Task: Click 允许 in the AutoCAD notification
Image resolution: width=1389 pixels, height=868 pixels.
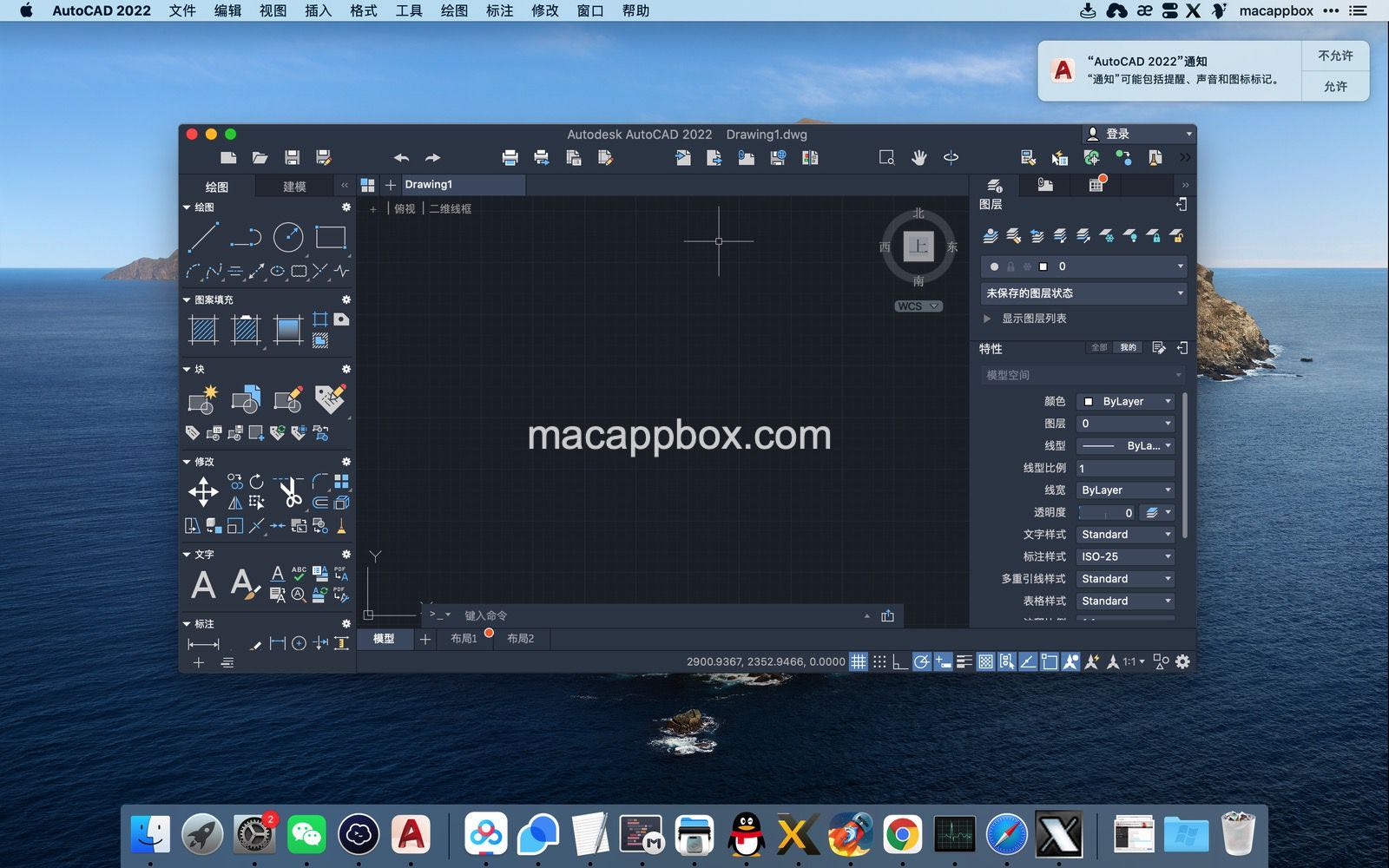Action: tap(1335, 87)
